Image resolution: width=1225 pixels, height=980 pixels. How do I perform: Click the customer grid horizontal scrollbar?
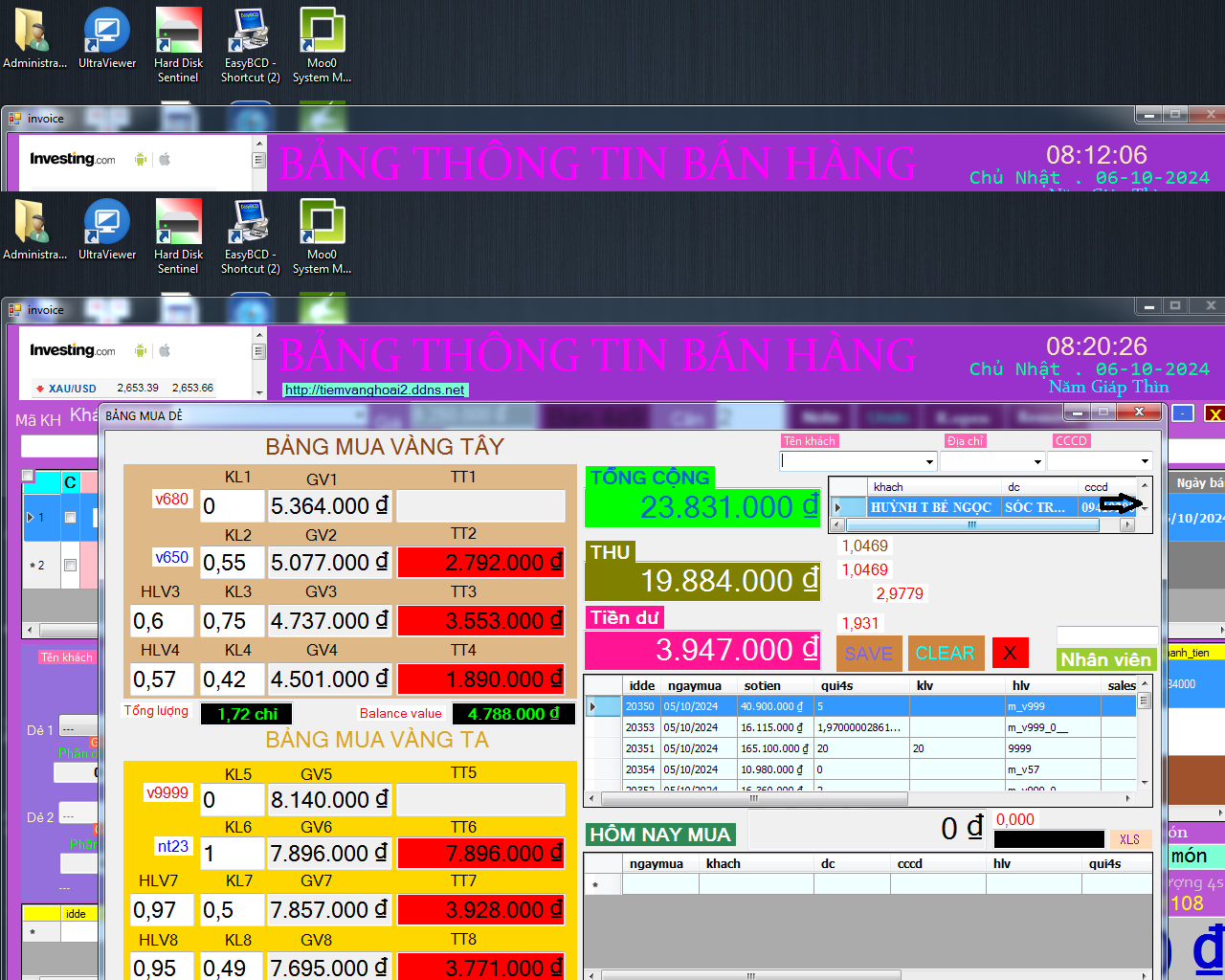pos(970,524)
